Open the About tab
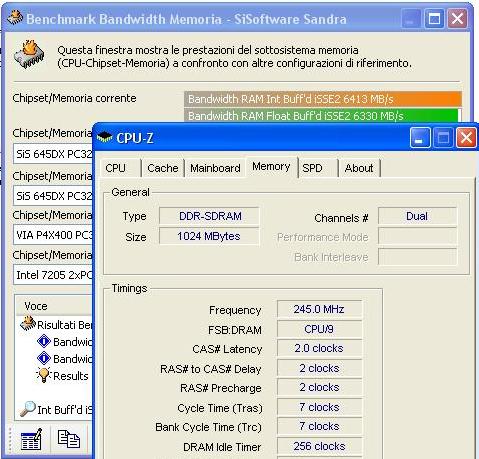Image resolution: width=479 pixels, height=459 pixels. [x=359, y=168]
